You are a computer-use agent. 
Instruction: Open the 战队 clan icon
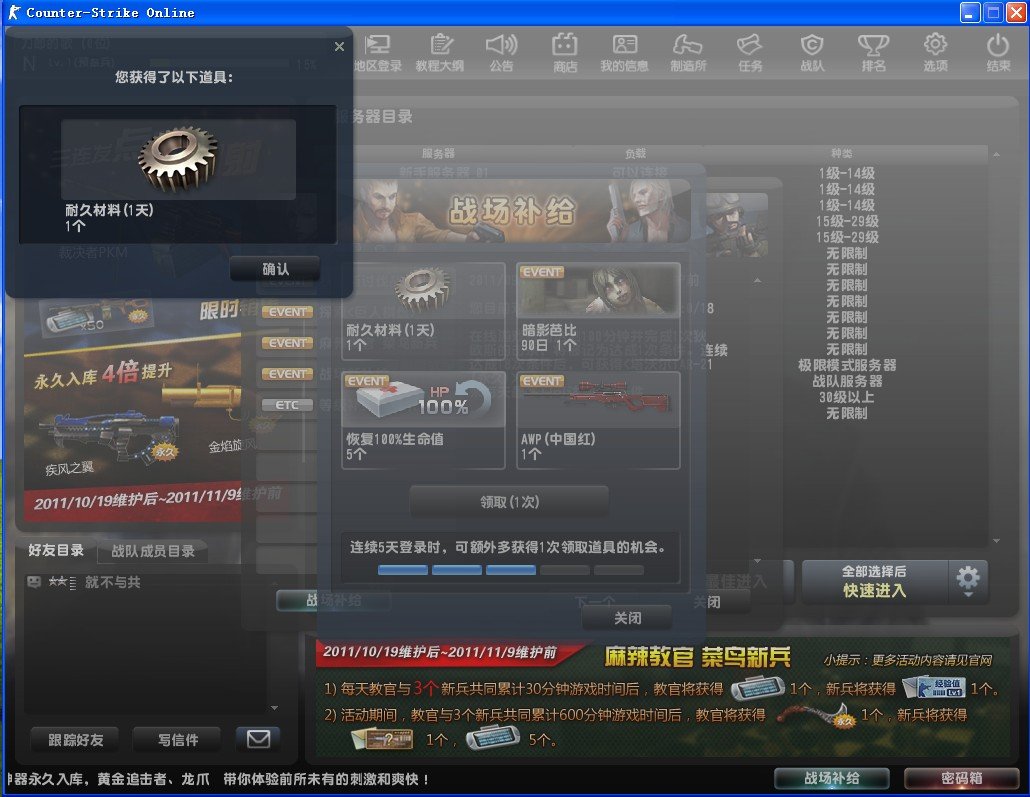[812, 53]
